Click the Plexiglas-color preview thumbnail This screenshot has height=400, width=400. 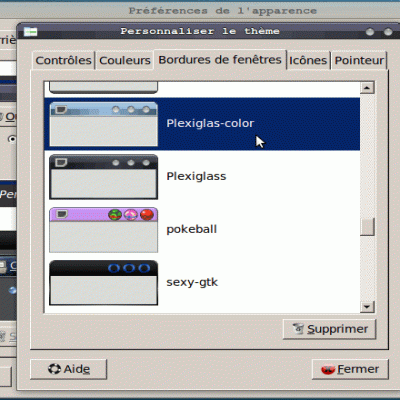click(x=103, y=124)
